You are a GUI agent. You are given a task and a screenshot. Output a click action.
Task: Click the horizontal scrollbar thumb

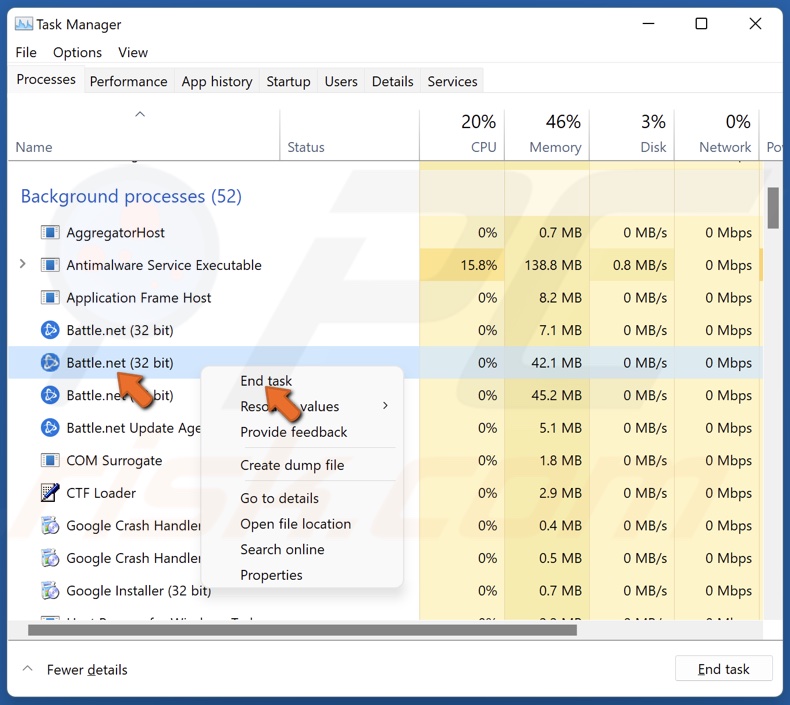(x=302, y=630)
